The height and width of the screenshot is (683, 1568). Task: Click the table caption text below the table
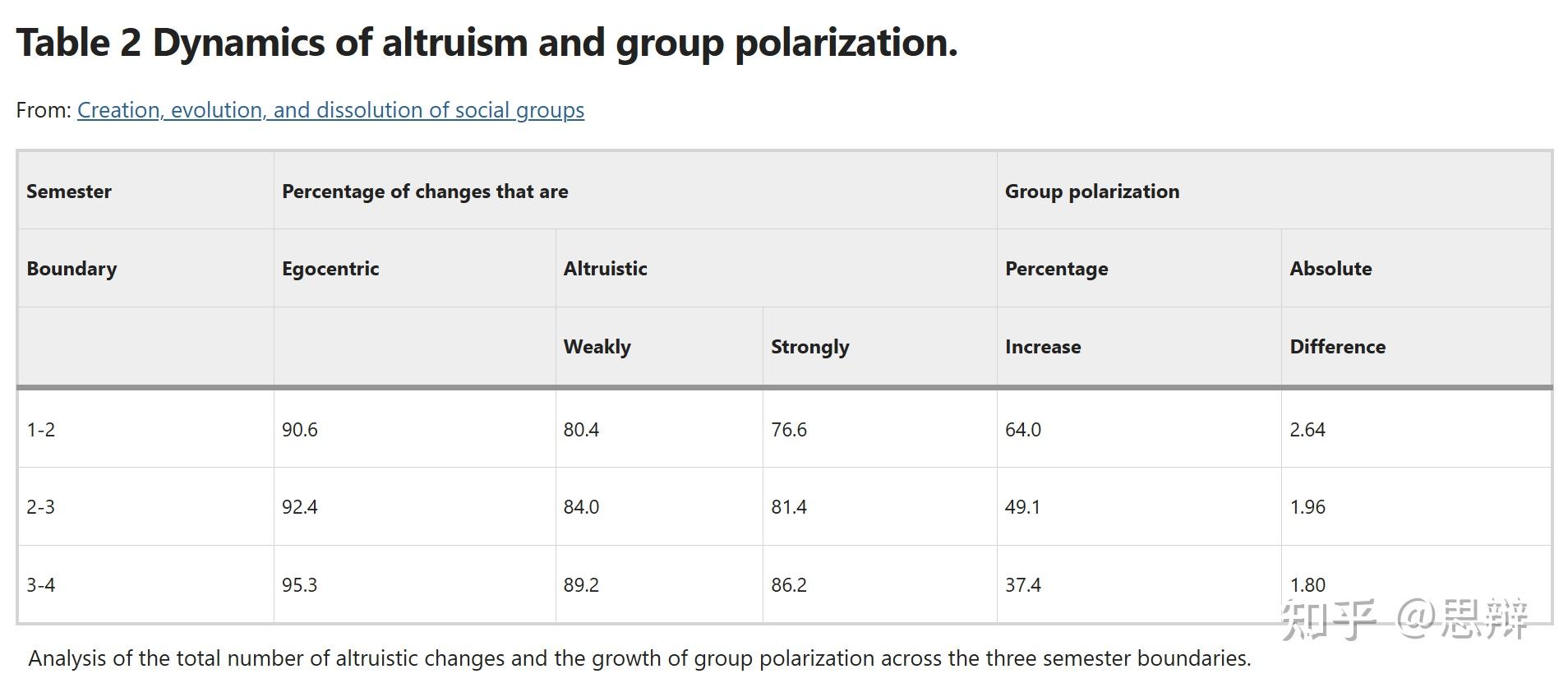639,658
